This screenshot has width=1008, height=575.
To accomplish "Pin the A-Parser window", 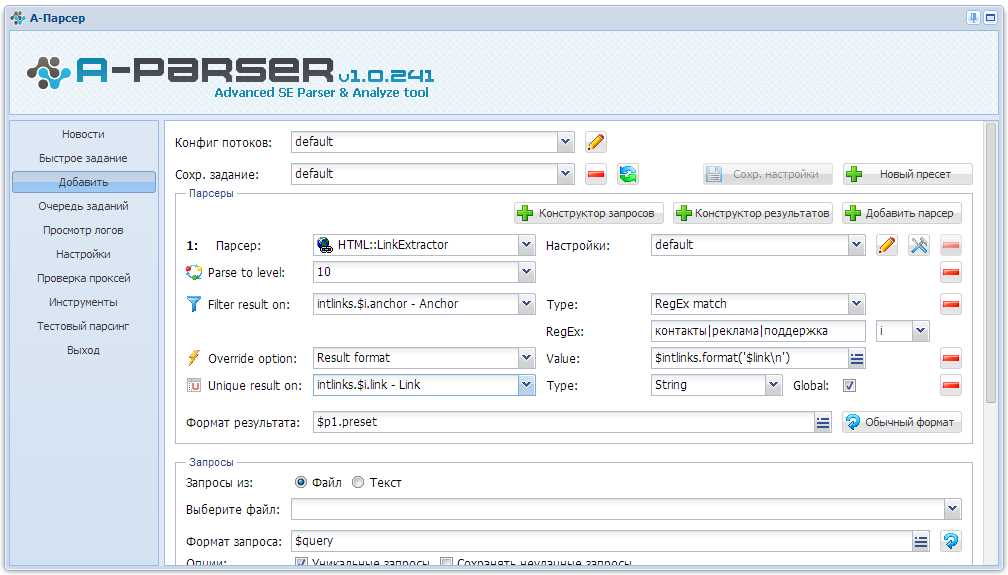I will 973,18.
